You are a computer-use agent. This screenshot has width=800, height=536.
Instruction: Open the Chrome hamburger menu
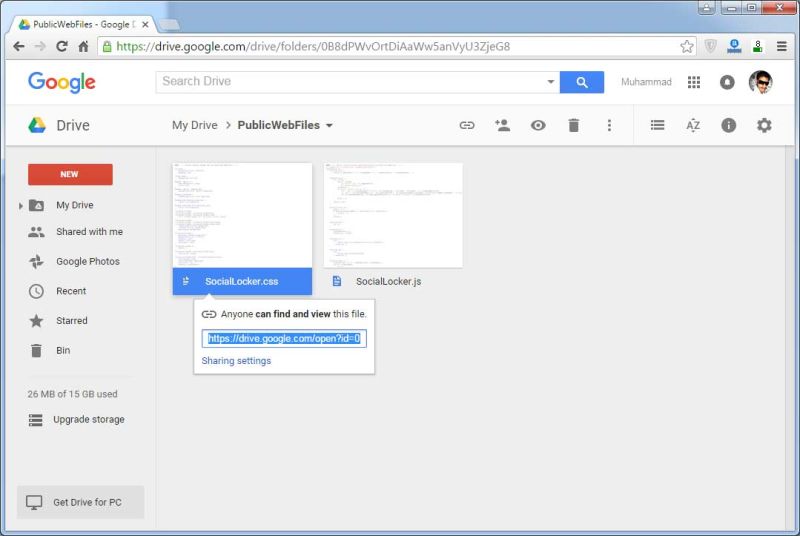point(781,46)
